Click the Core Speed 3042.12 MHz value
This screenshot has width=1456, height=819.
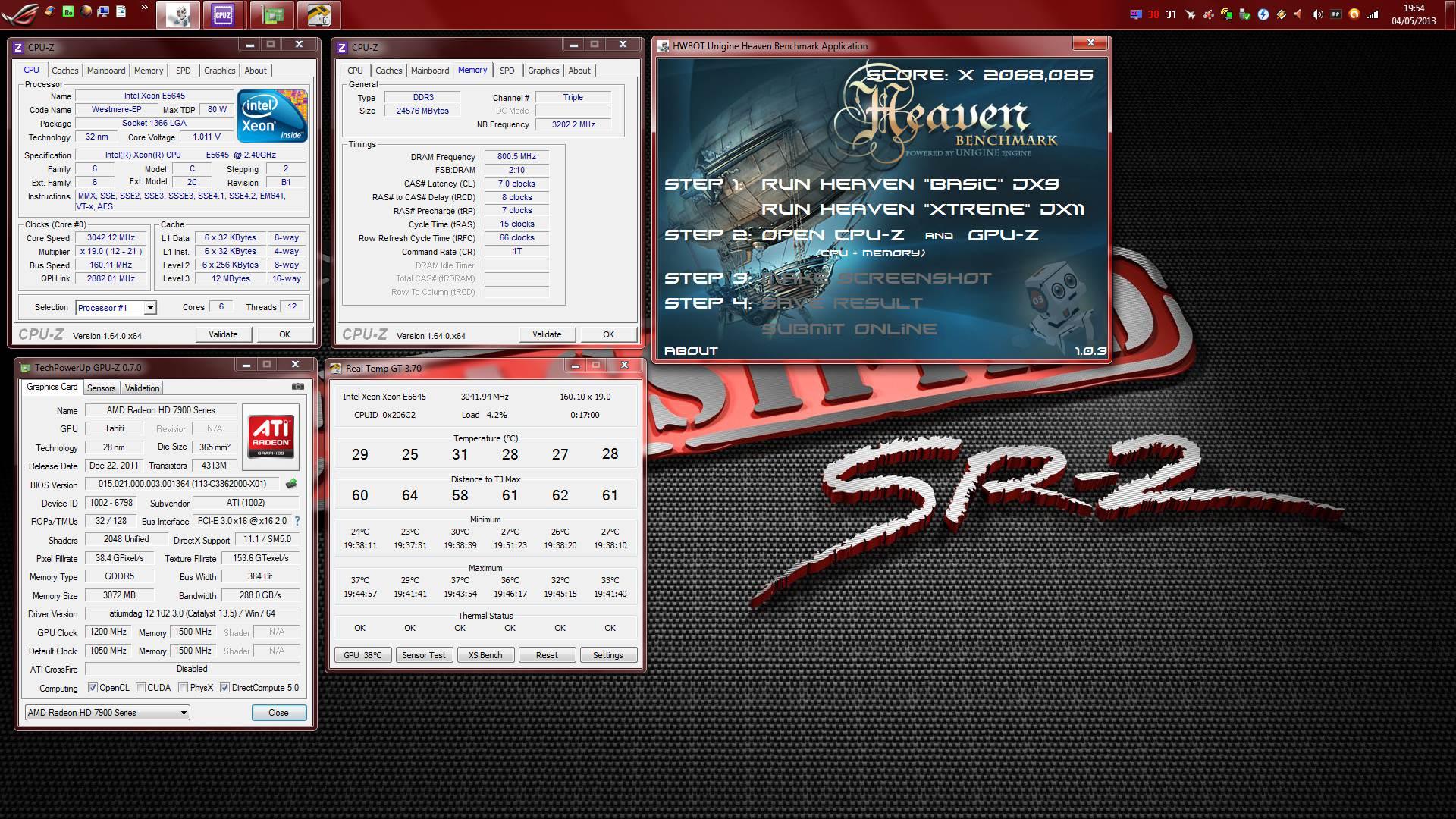click(x=111, y=237)
